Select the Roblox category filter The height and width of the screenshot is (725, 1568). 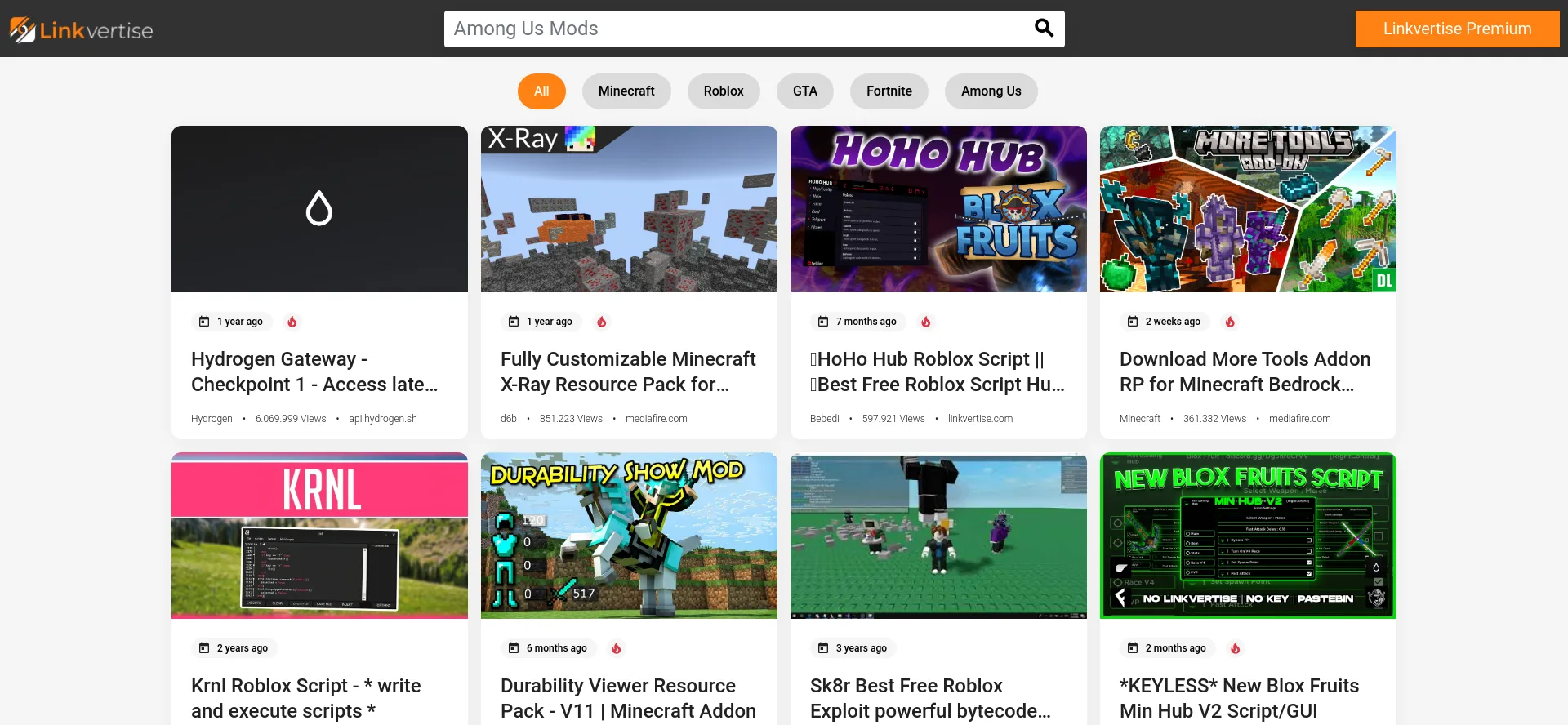tap(724, 91)
